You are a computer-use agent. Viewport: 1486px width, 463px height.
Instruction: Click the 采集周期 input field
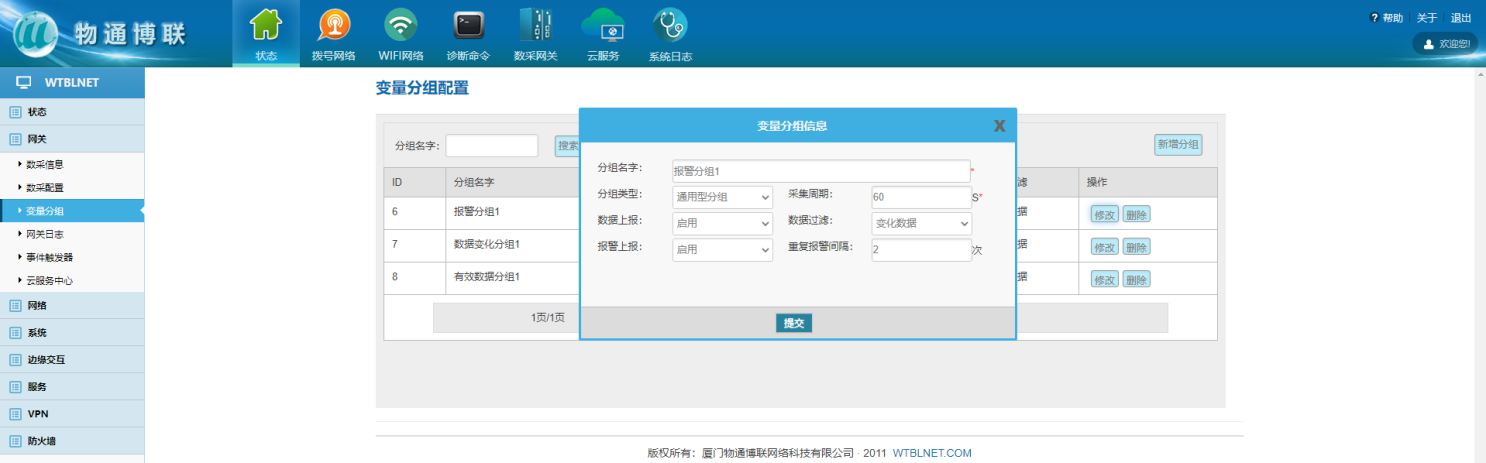920,197
